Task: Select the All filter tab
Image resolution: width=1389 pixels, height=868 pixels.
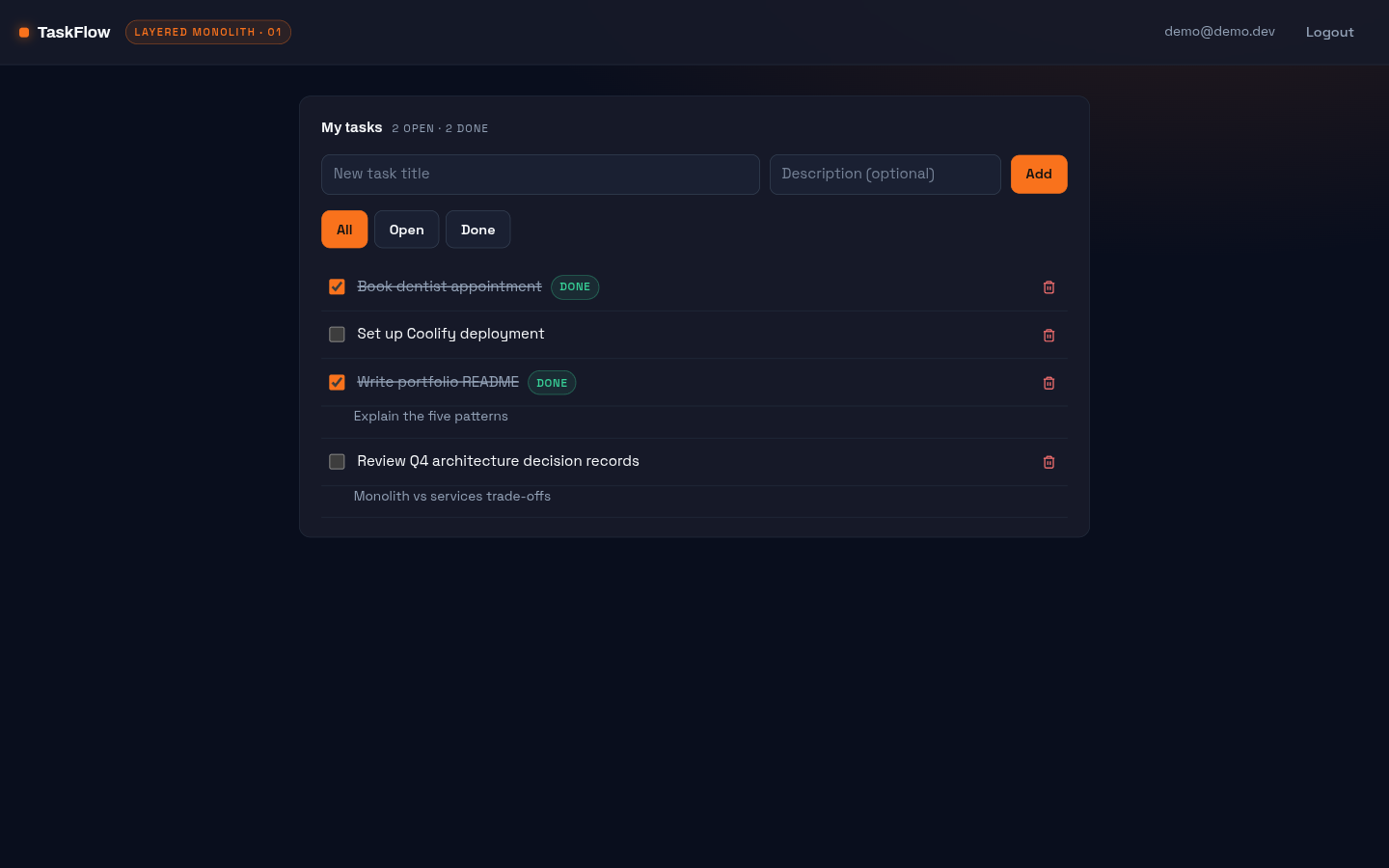Action: pos(344,230)
